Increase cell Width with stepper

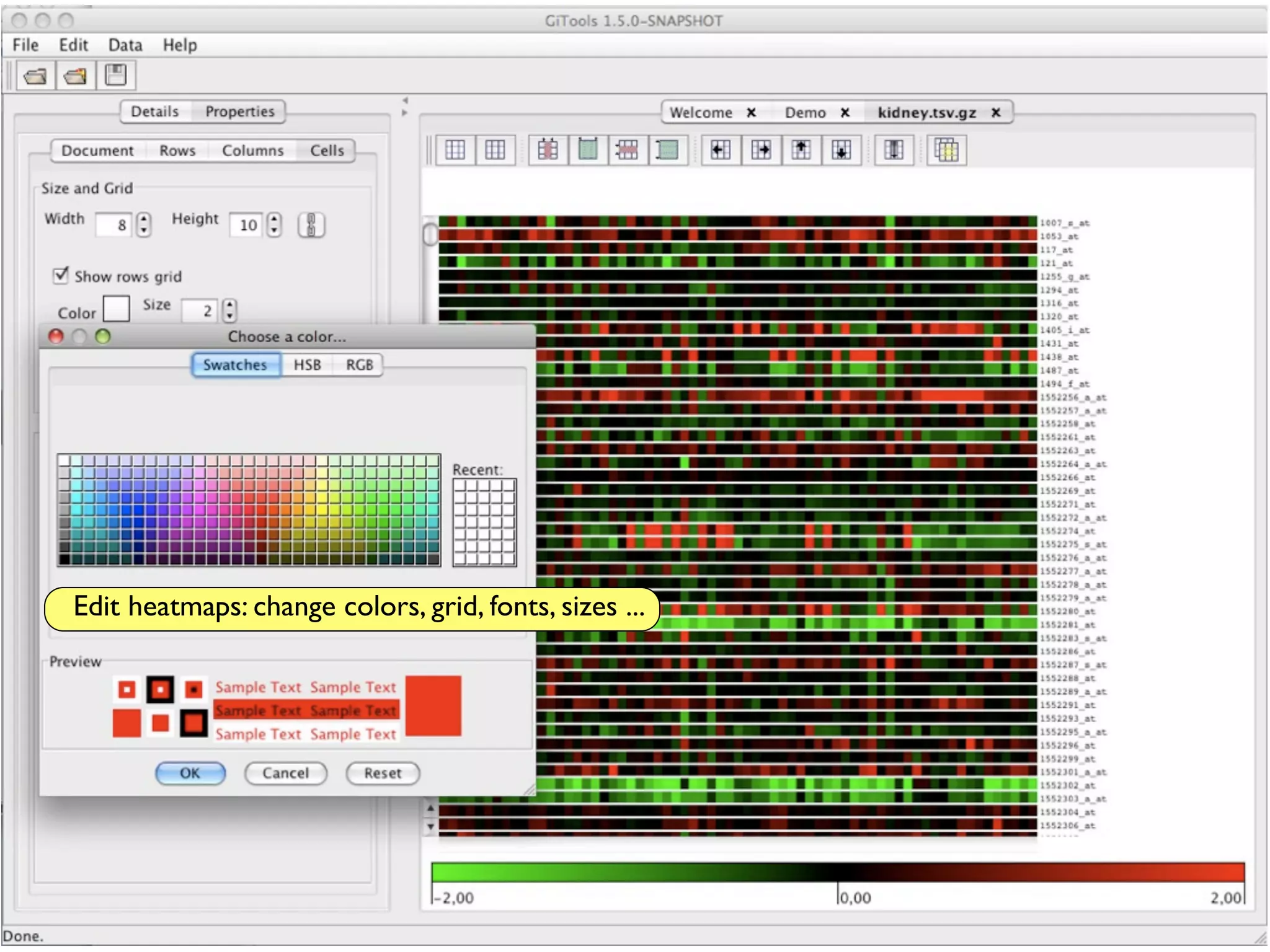pyautogui.click(x=144, y=218)
